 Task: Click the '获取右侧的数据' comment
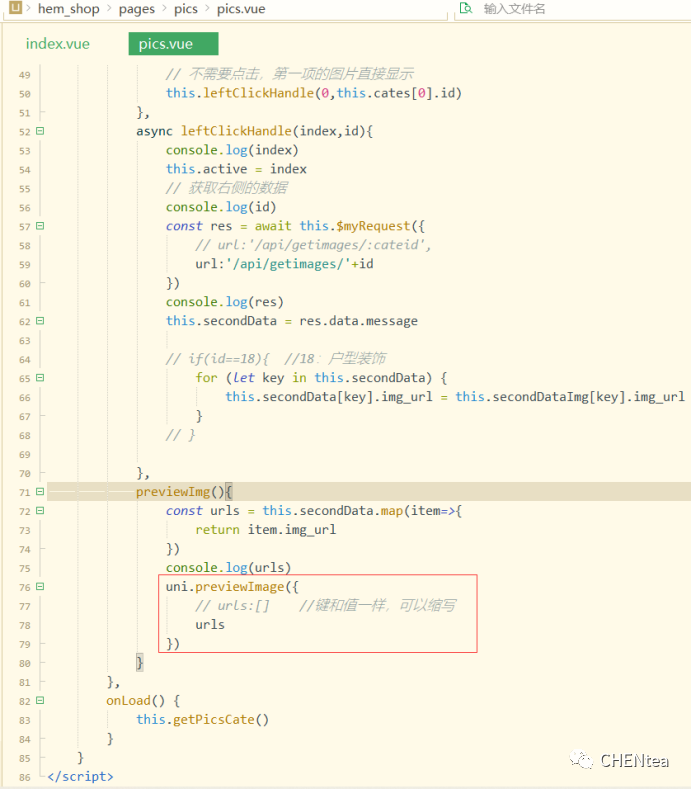point(226,188)
